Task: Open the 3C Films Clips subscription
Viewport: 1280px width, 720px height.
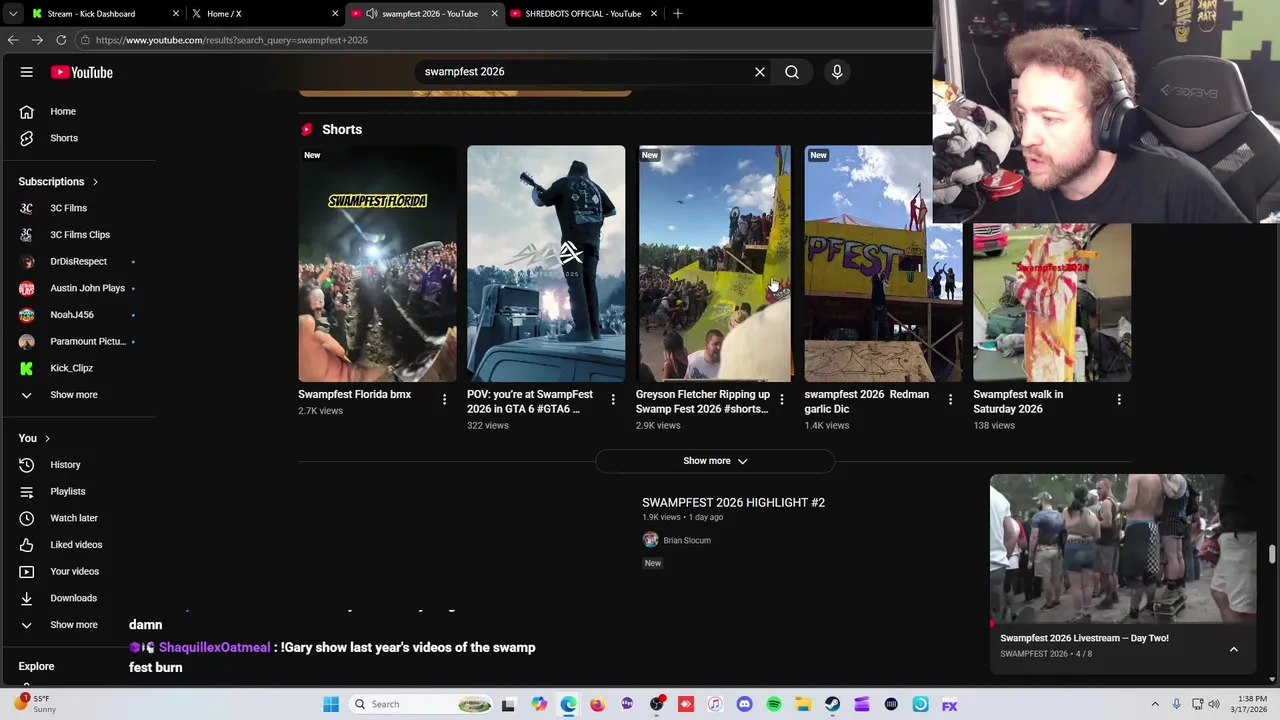Action: (x=78, y=235)
